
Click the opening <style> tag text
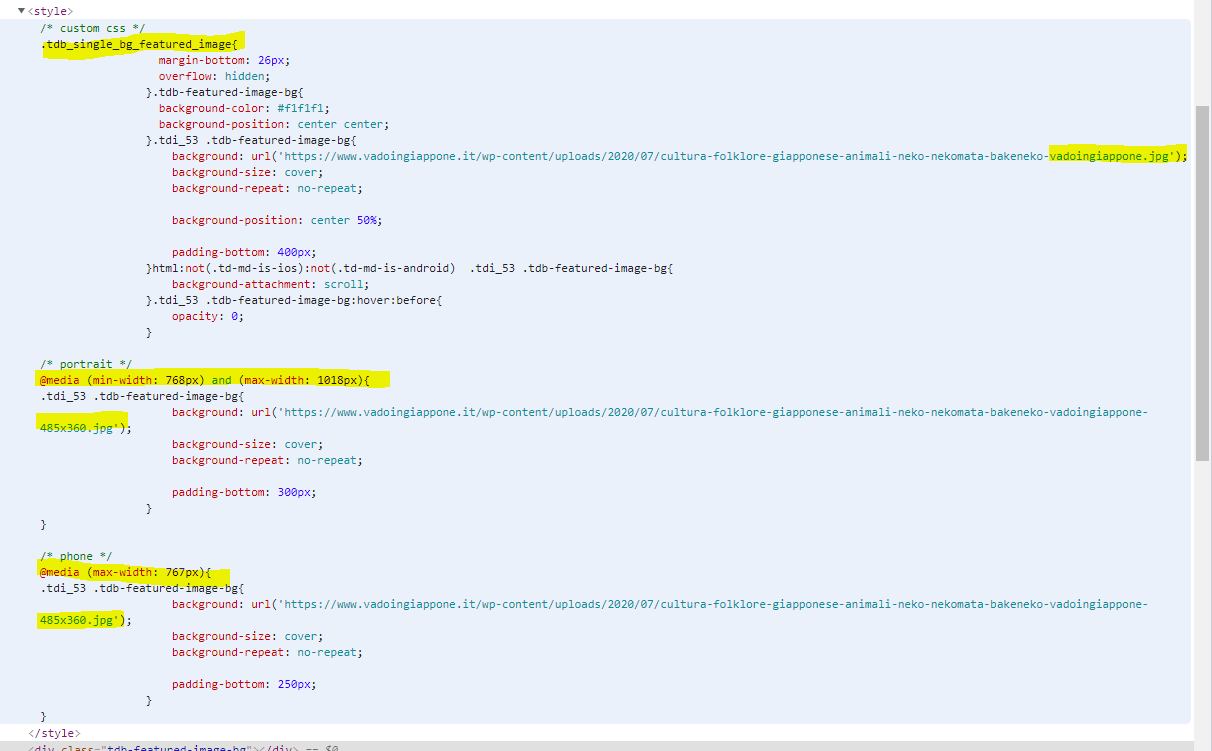click(x=51, y=11)
